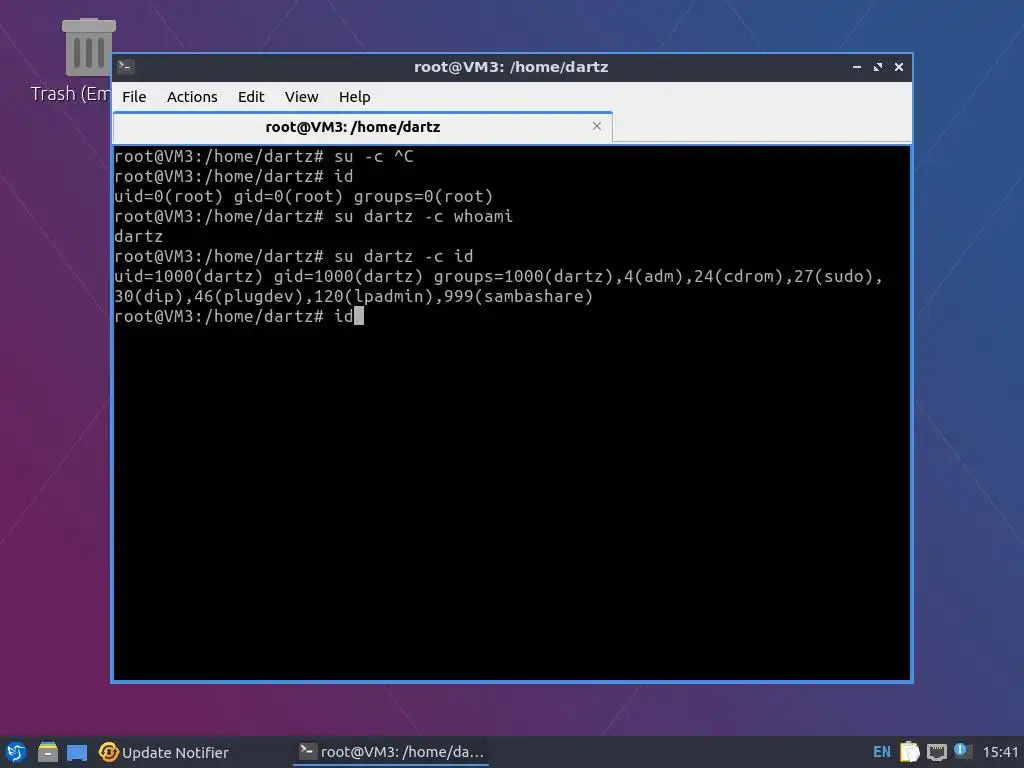Click the window title 'root@VM3: /home/dartz'
The width and height of the screenshot is (1024, 768).
[x=511, y=67]
